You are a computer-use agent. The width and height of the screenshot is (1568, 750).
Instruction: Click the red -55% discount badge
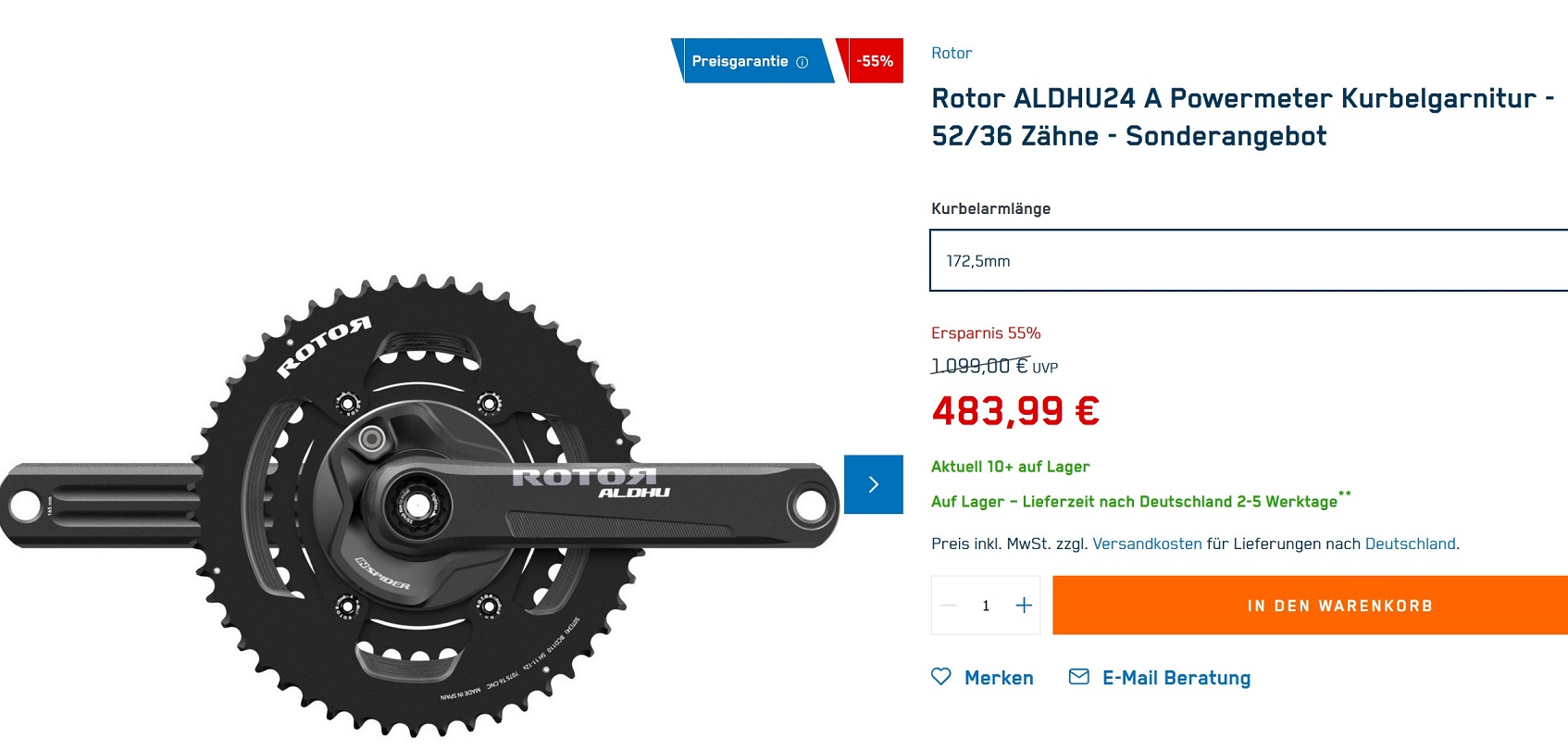pos(874,61)
